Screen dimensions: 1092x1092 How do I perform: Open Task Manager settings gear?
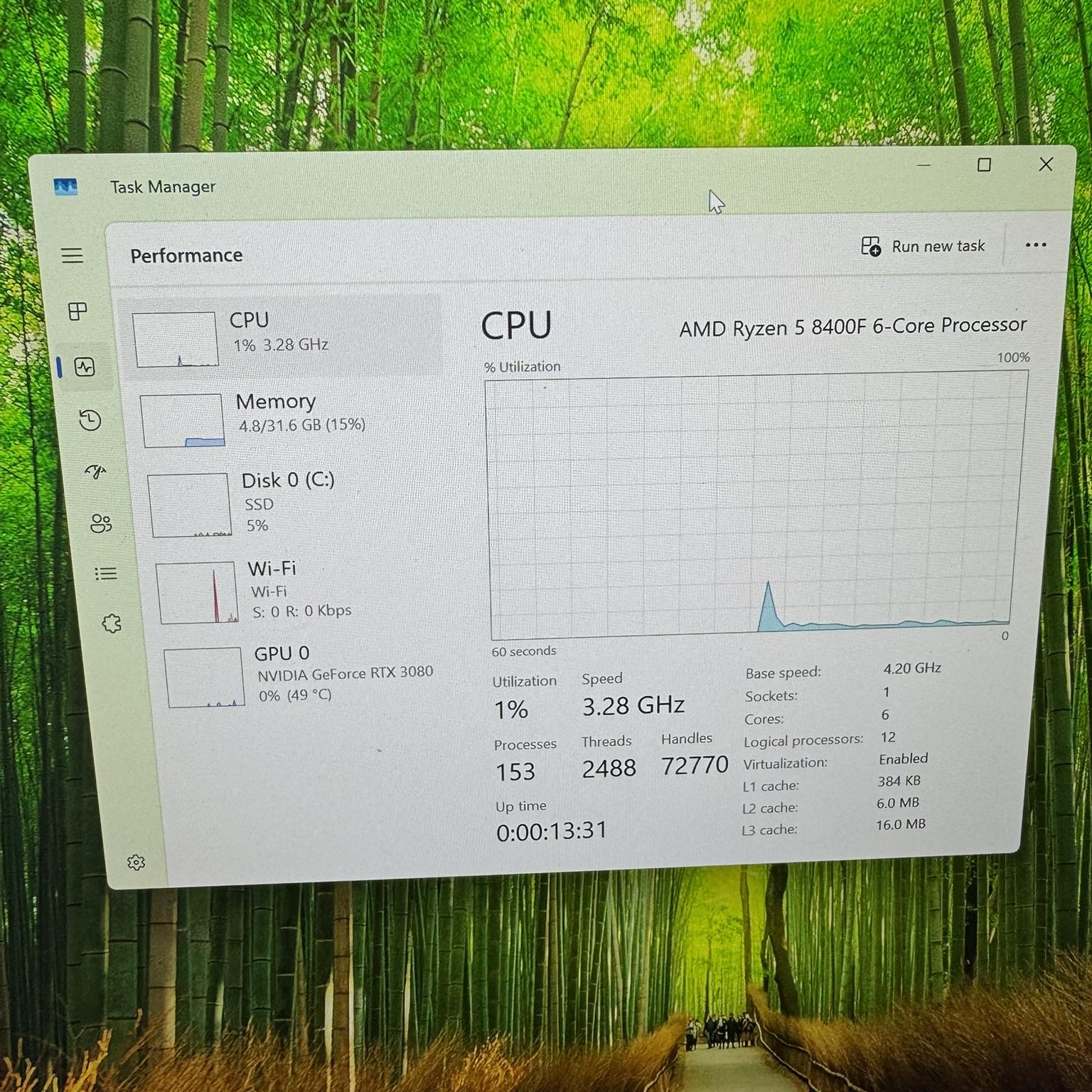click(136, 862)
